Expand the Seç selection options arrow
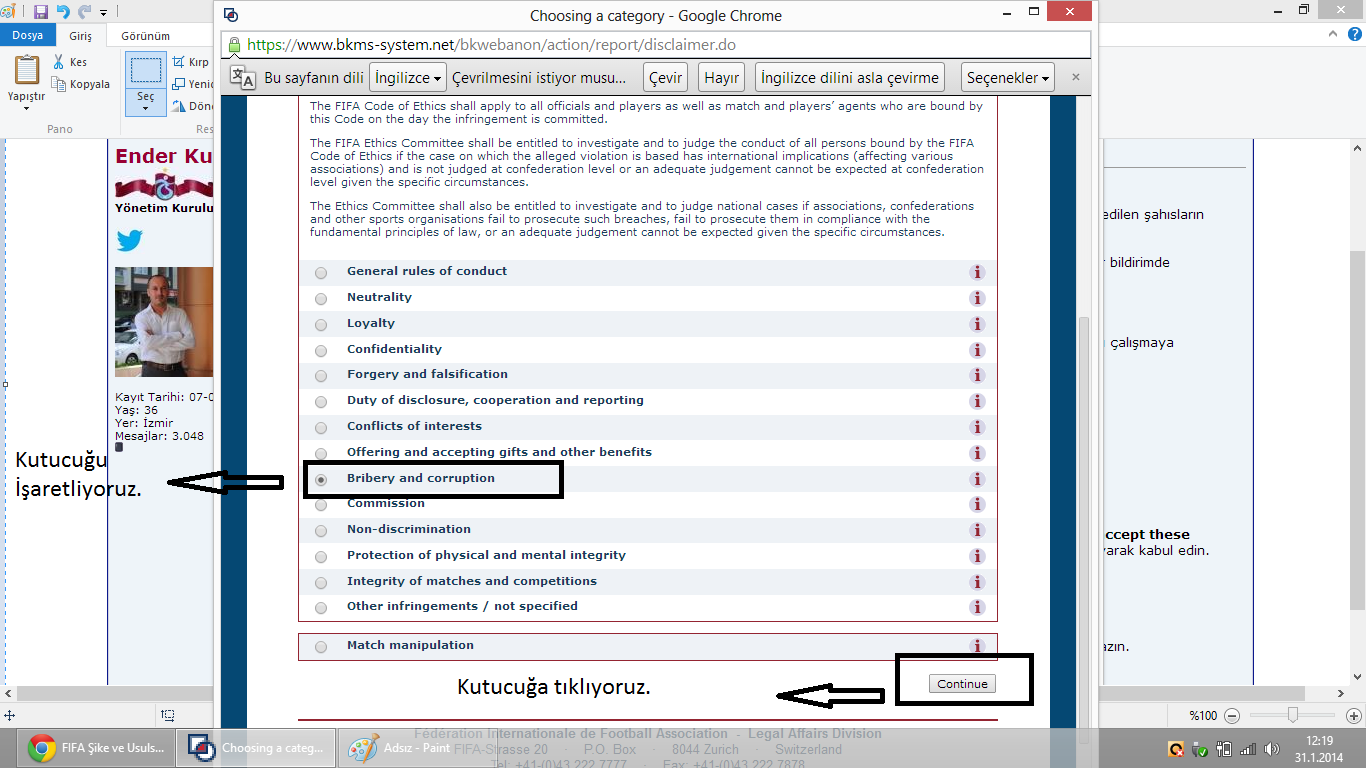 [146, 107]
